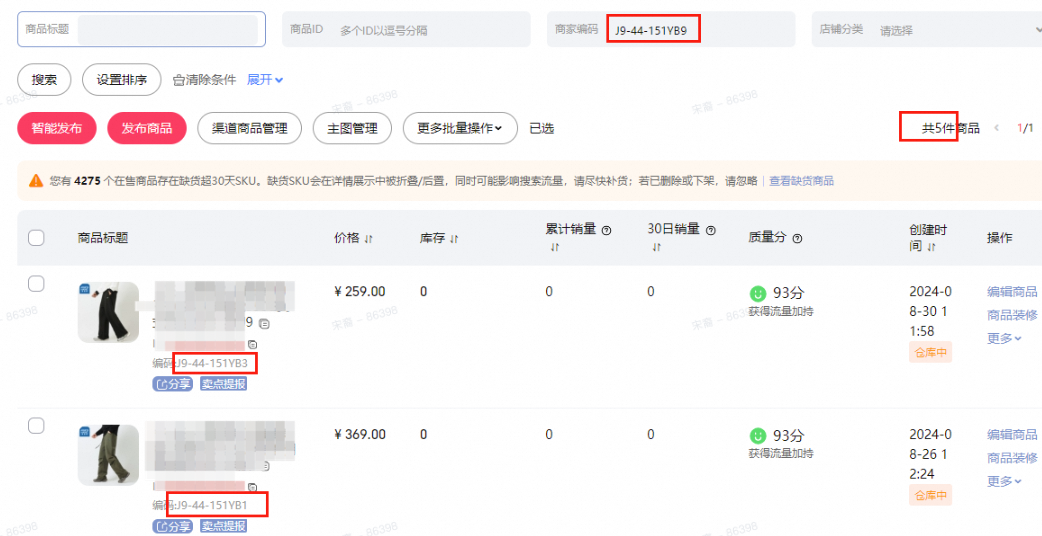Tick checkbox for ¥259.00 product row
The height and width of the screenshot is (536, 1042).
[36, 284]
